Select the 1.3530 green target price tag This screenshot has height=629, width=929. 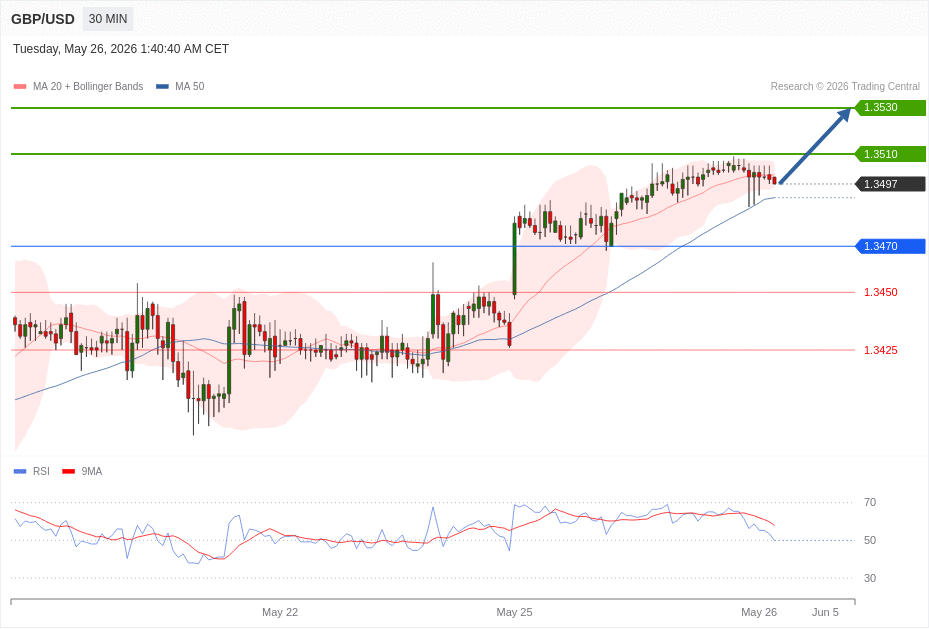coord(890,107)
